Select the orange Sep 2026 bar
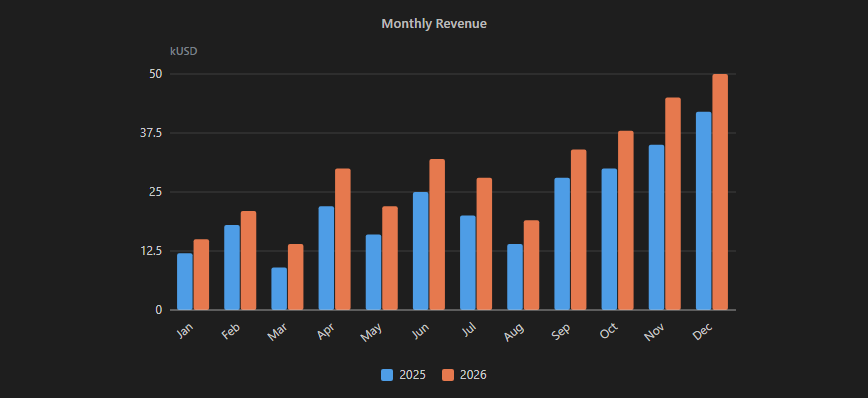The image size is (868, 398). 578,230
